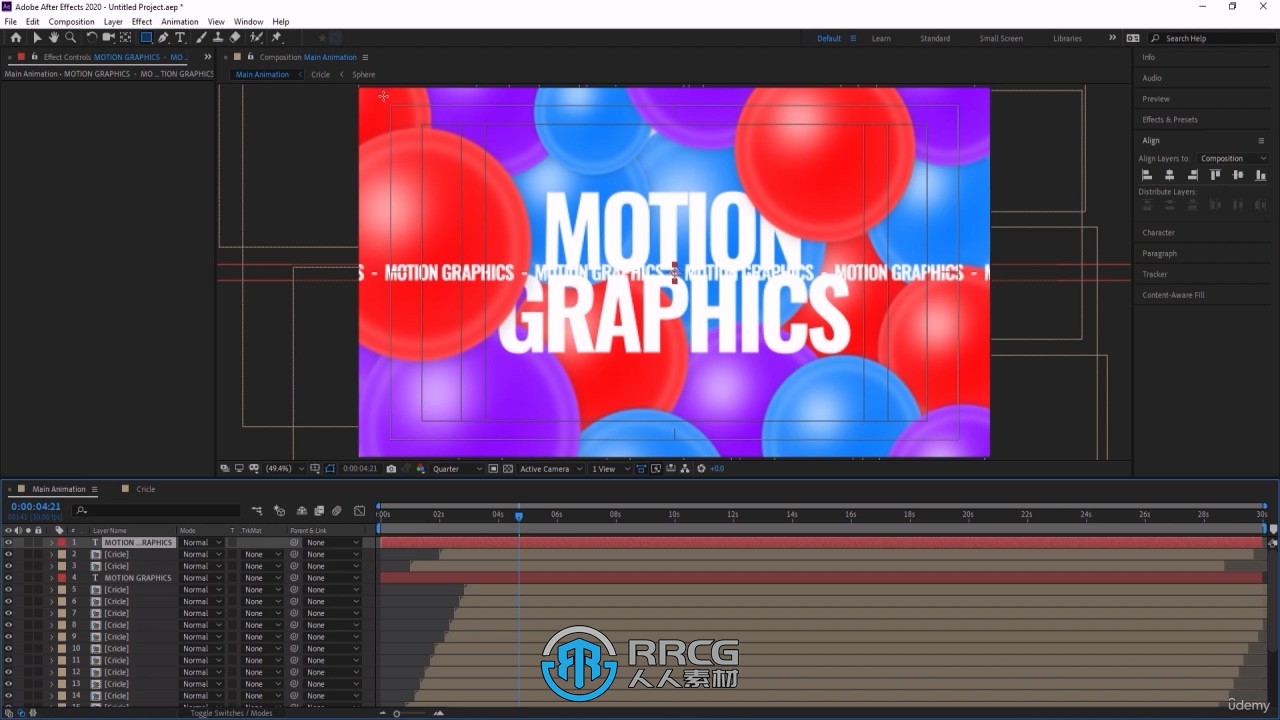Open Align Layers to Composition dropdown
Image resolution: width=1280 pixels, height=720 pixels.
point(1233,158)
